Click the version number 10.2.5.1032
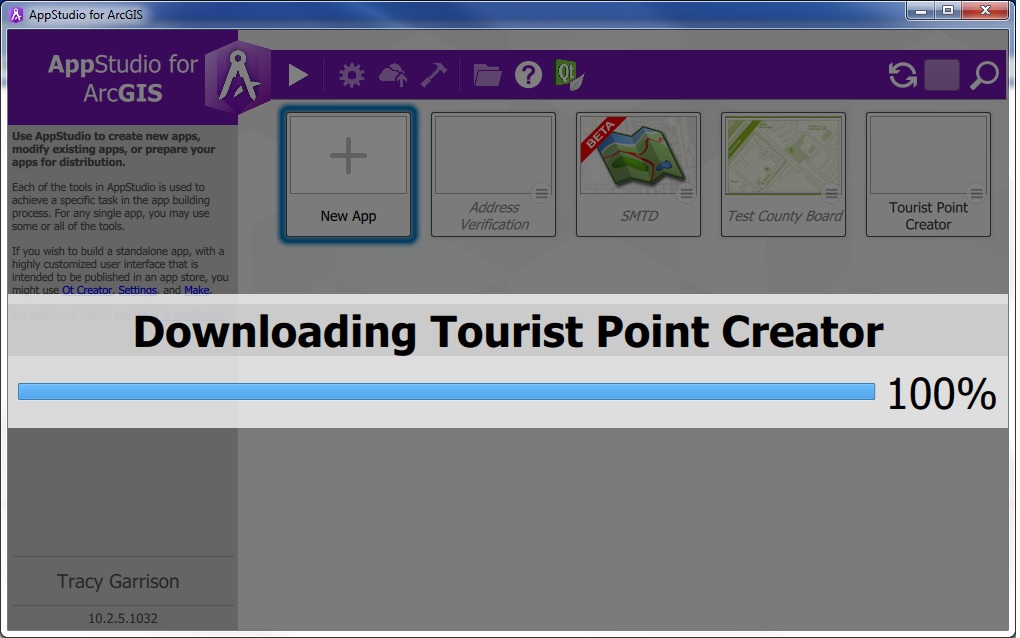The width and height of the screenshot is (1020, 638). [123, 618]
